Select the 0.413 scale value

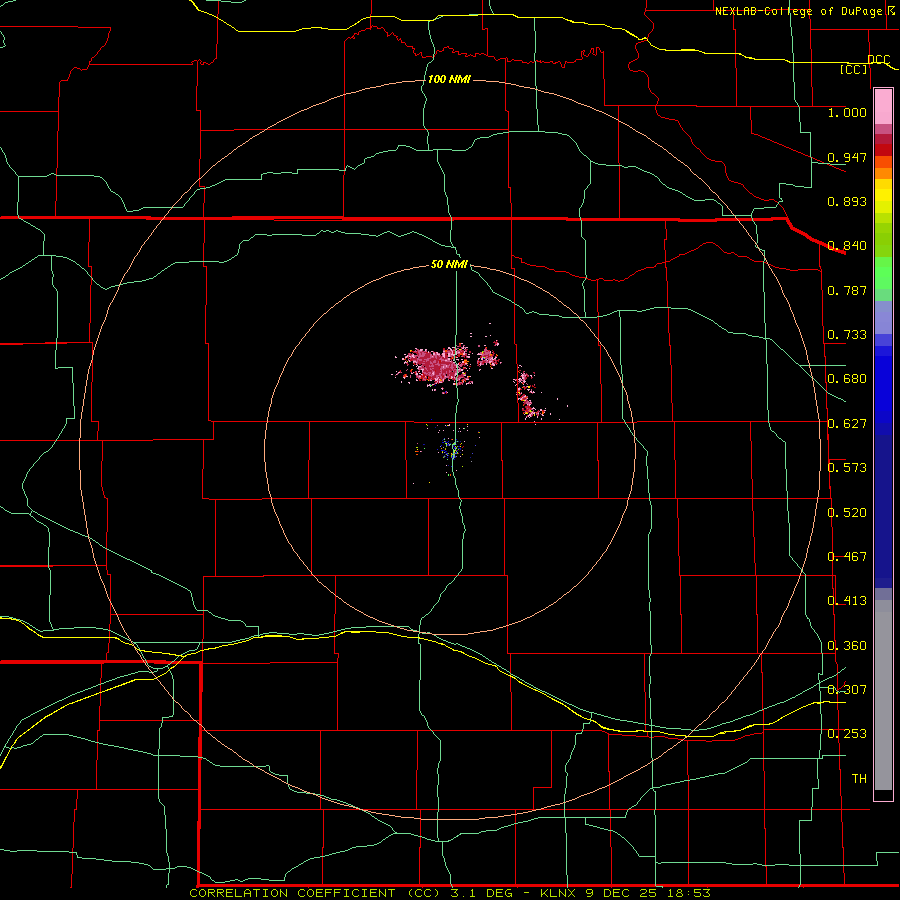847,601
